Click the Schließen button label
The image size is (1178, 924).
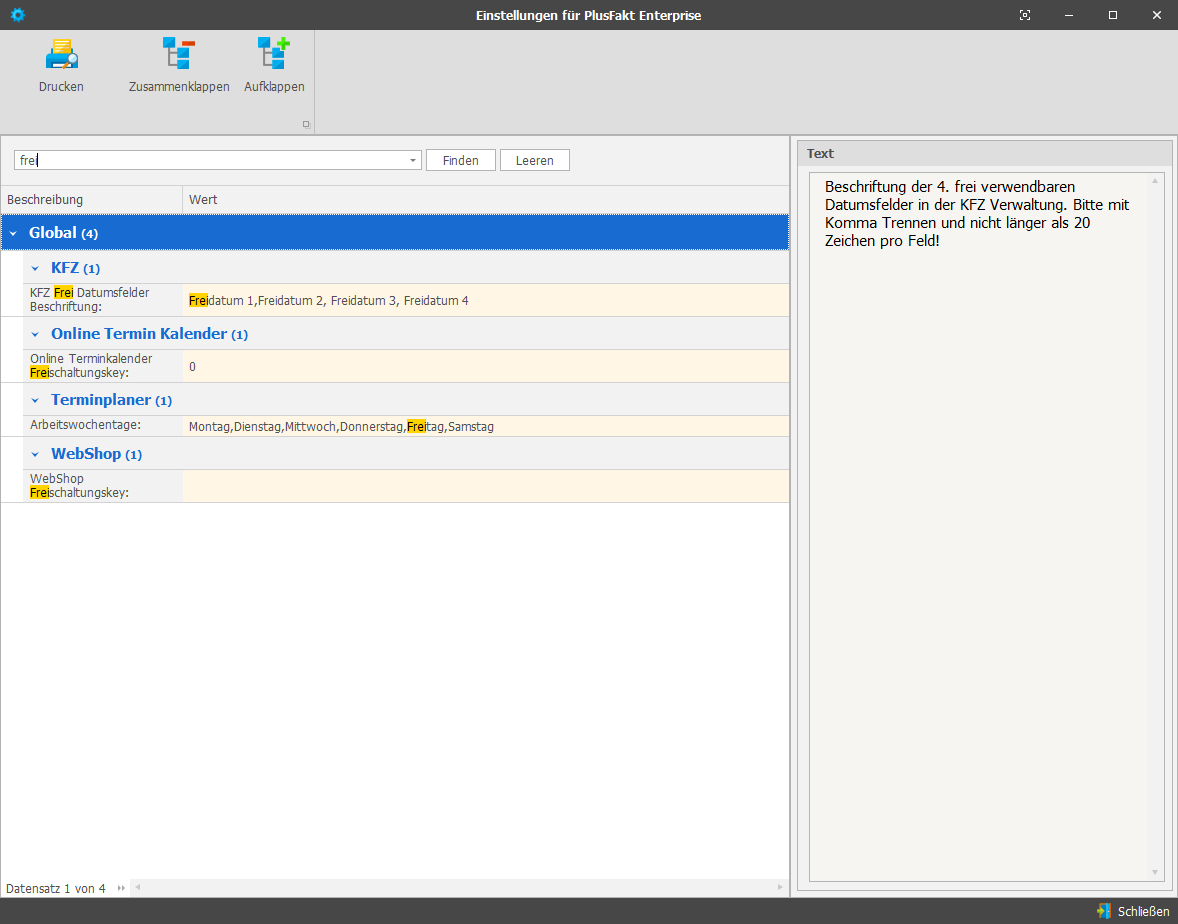point(1143,911)
